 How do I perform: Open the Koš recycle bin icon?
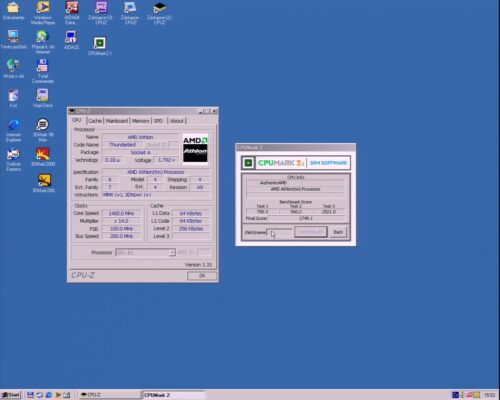coord(13,98)
